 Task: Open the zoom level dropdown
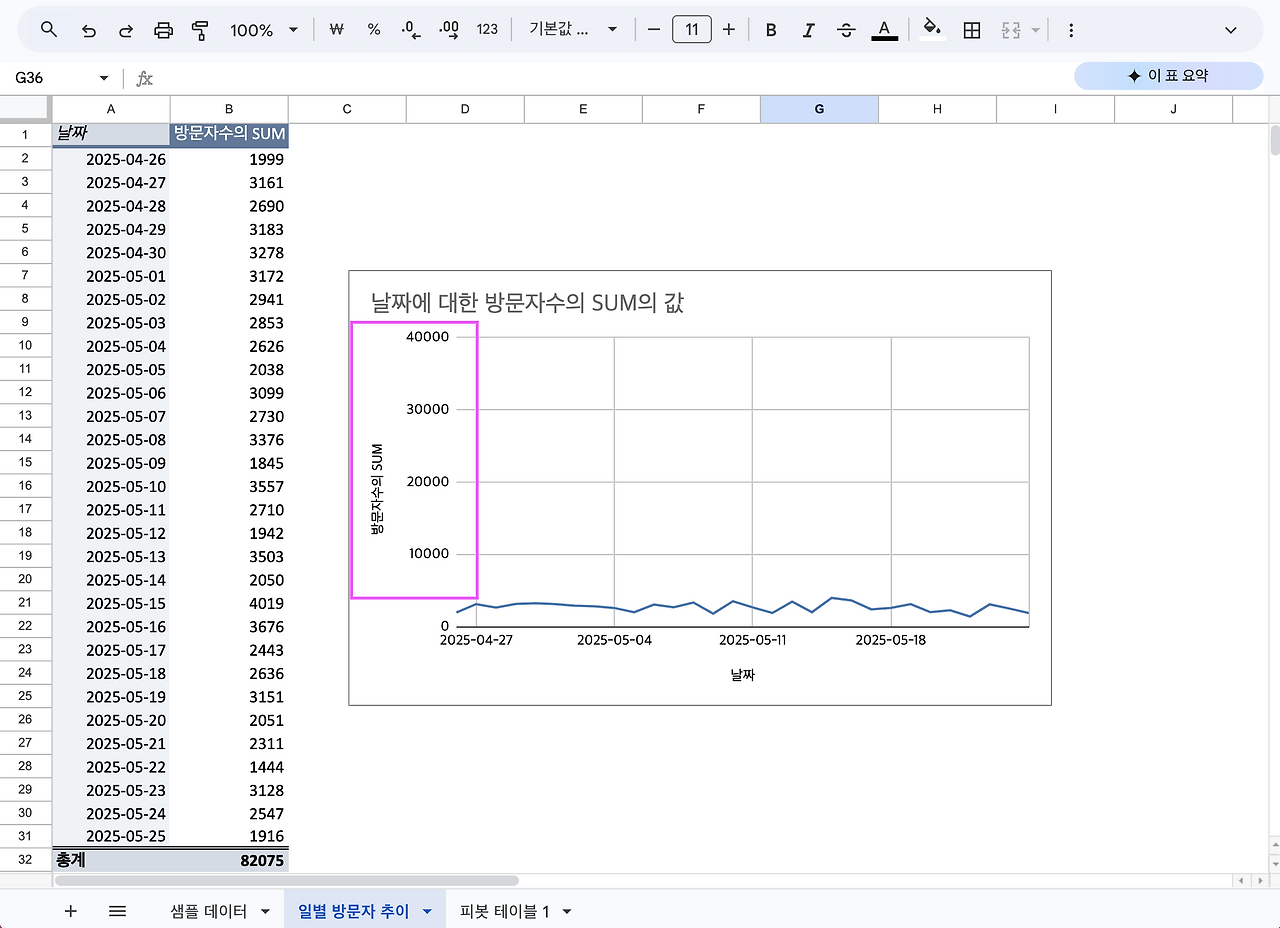click(x=263, y=30)
